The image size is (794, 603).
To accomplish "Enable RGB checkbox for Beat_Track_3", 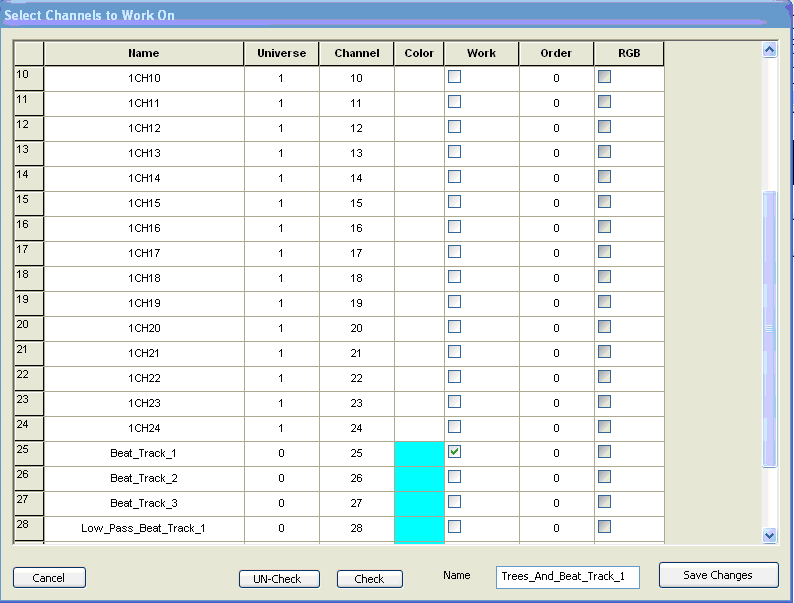I will click(x=604, y=502).
